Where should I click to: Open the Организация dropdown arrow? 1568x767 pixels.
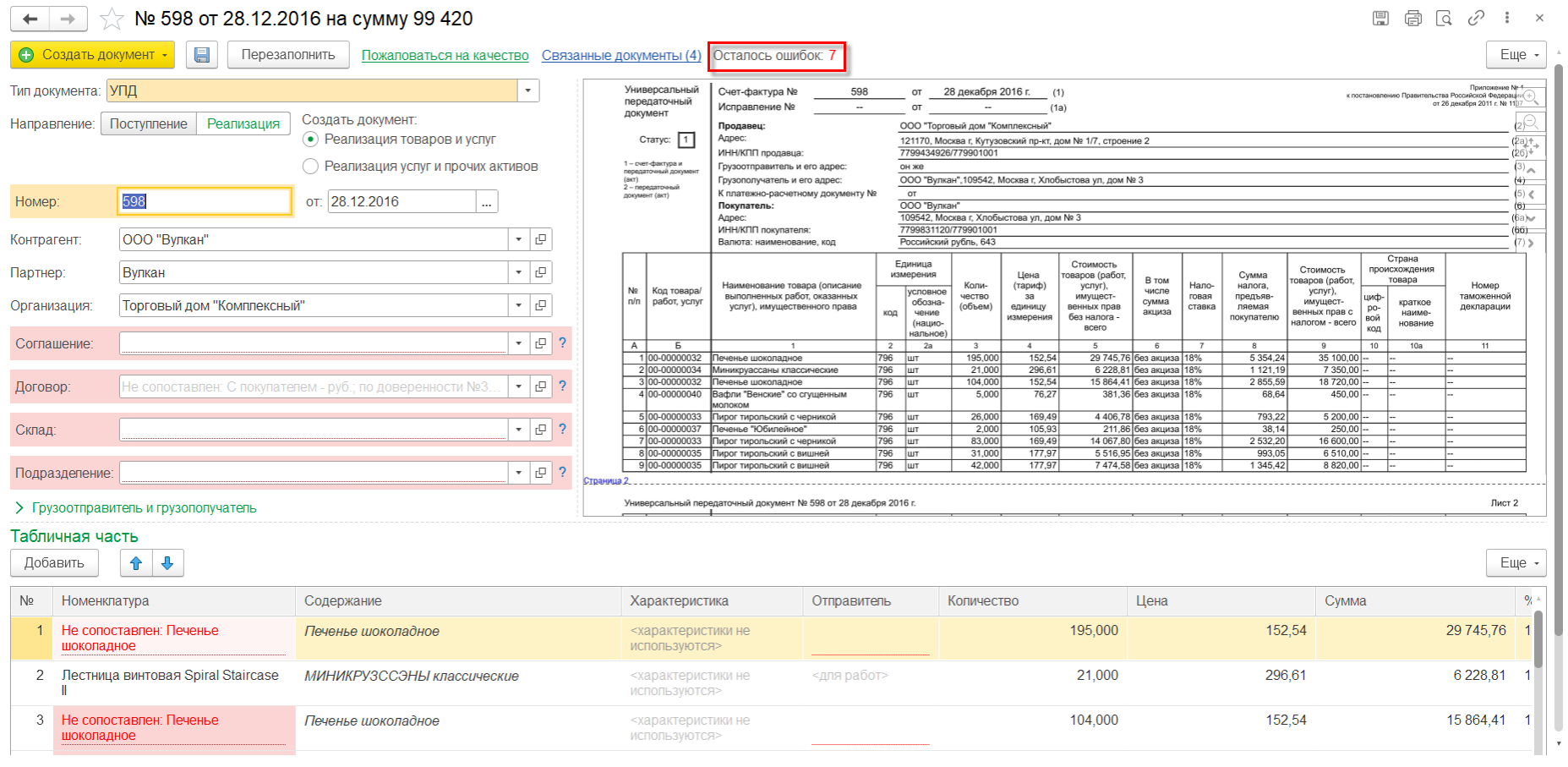pyautogui.click(x=519, y=306)
